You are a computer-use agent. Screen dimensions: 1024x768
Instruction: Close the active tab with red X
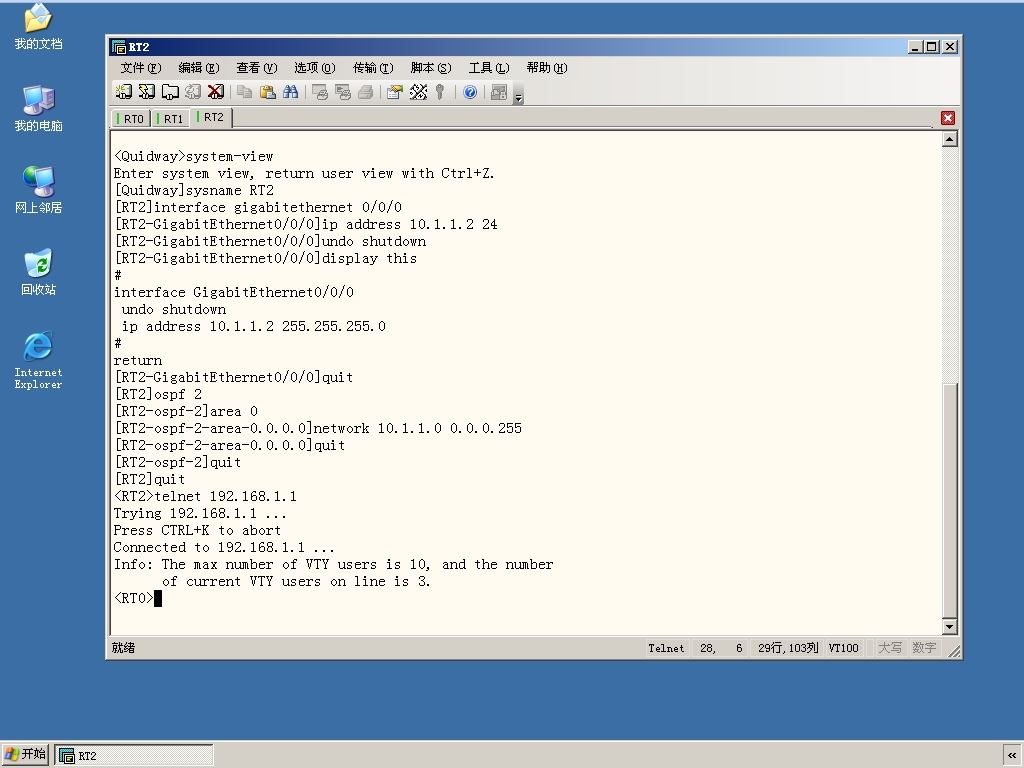pyautogui.click(x=948, y=118)
